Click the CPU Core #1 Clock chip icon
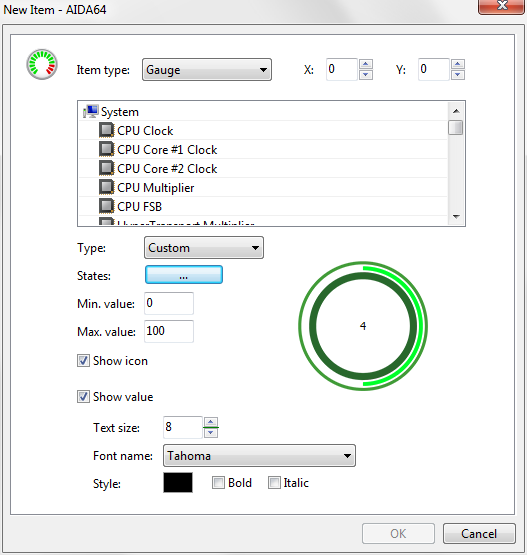Screen dimensions: 527x555 point(107,149)
